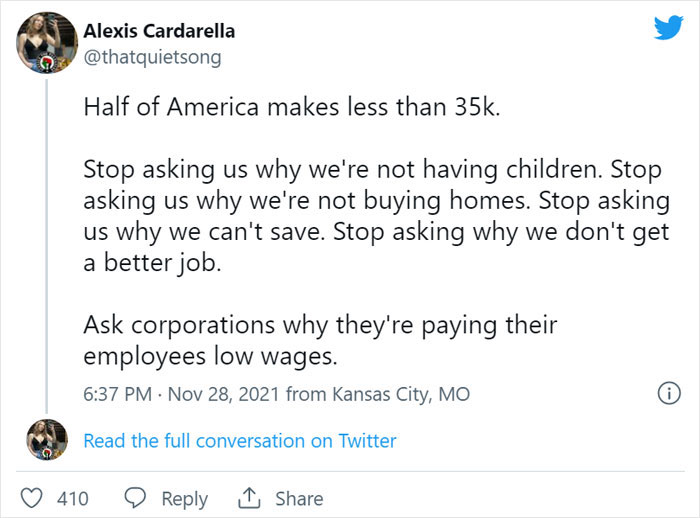Click the share upload arrow icon
This screenshot has width=700, height=518.
pos(249,497)
